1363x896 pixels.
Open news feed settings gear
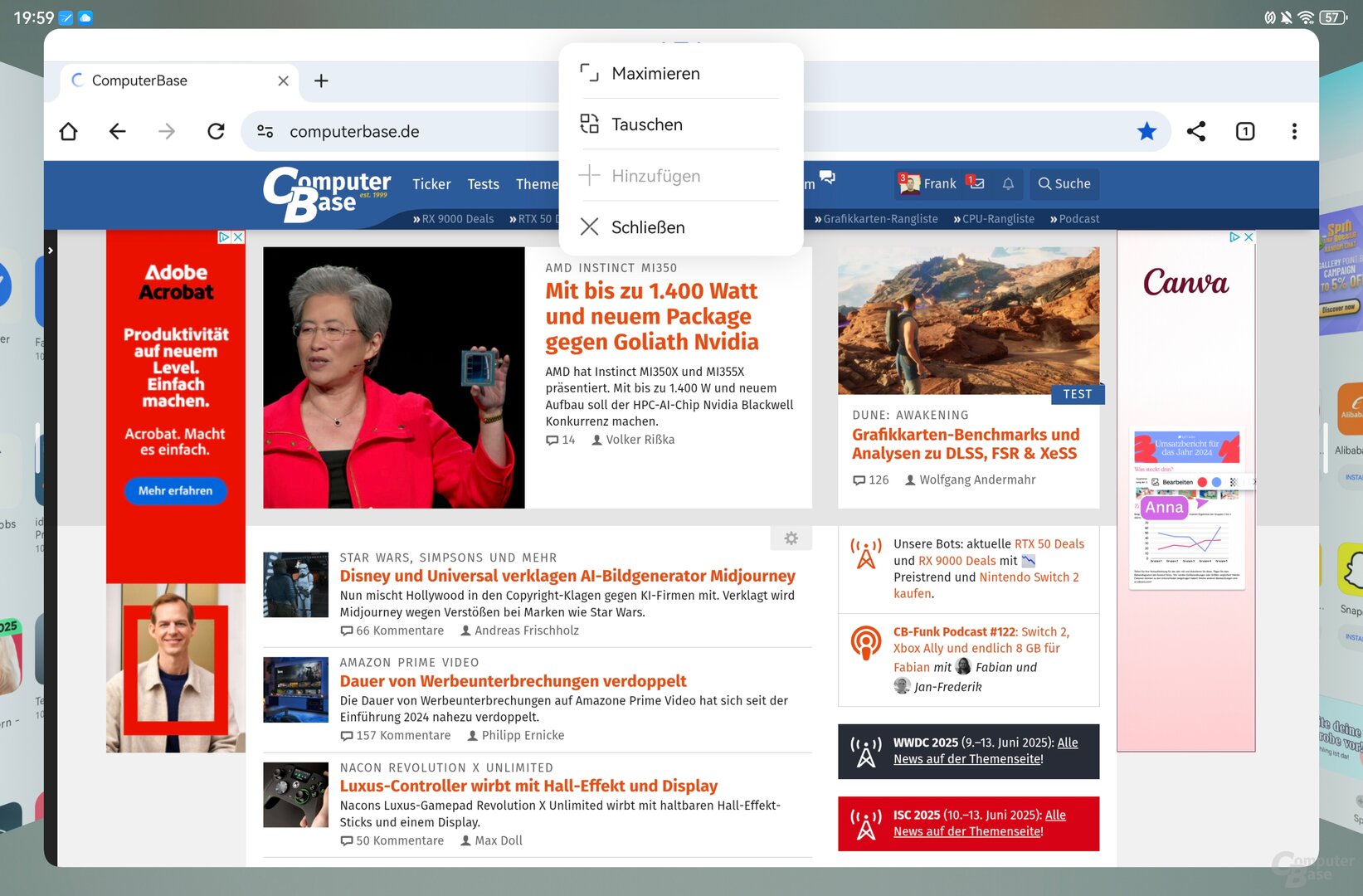click(x=791, y=538)
